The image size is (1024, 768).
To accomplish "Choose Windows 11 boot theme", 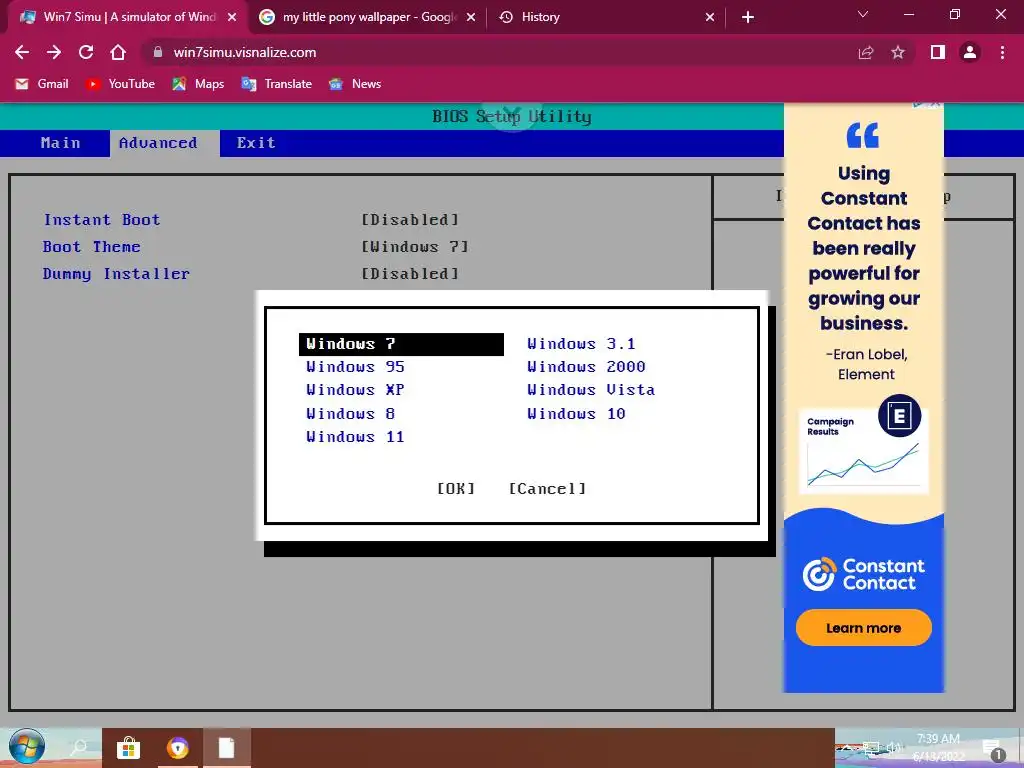I will tap(355, 437).
